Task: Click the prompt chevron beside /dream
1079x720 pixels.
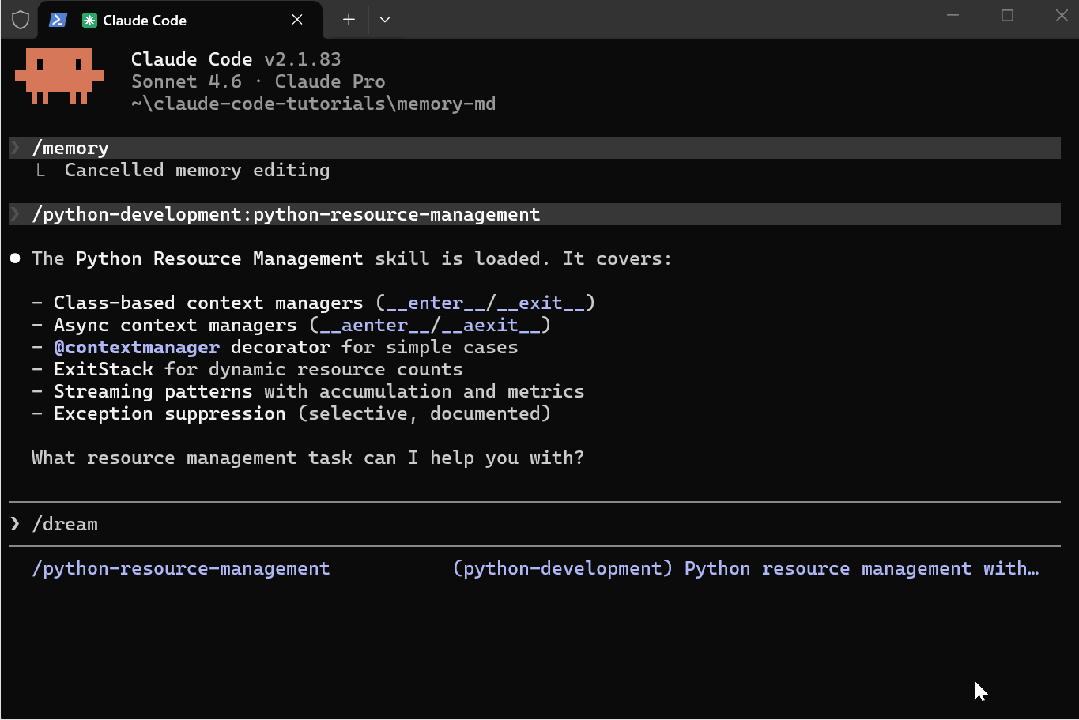Action: (x=16, y=524)
